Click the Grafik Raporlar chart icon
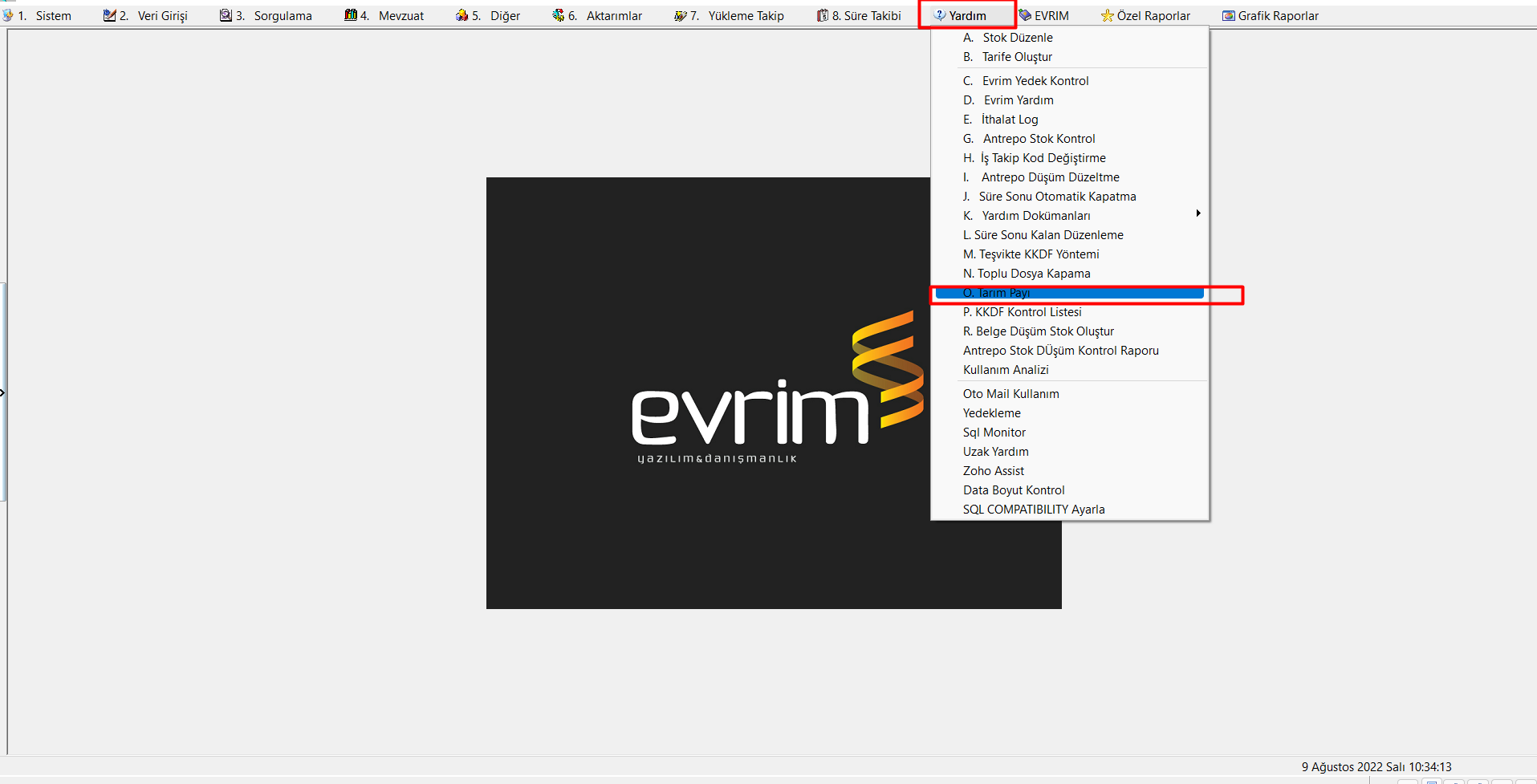Image resolution: width=1537 pixels, height=784 pixels. click(x=1229, y=15)
